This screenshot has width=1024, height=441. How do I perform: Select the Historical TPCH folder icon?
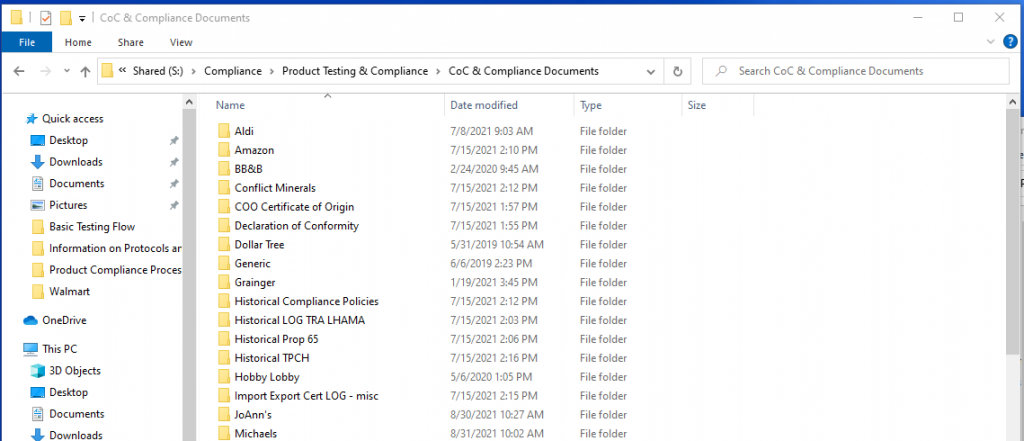point(224,358)
